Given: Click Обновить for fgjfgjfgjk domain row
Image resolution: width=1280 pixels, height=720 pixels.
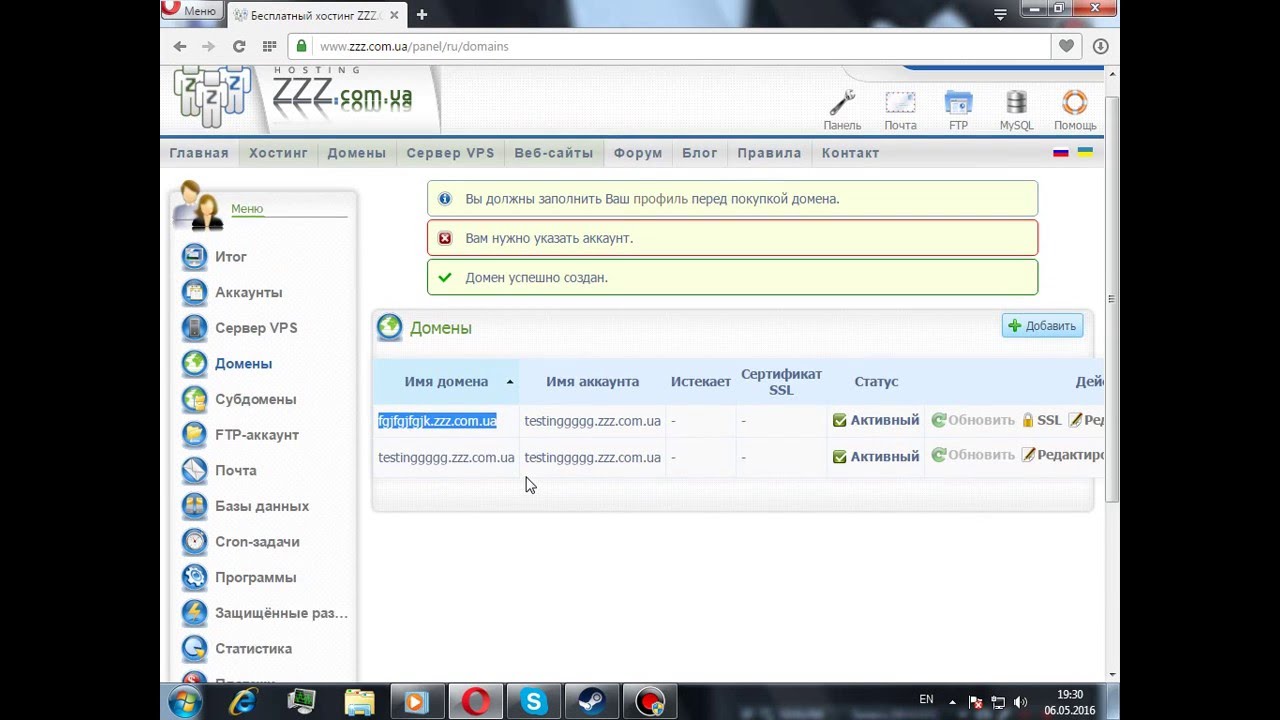Looking at the screenshot, I should 973,421.
